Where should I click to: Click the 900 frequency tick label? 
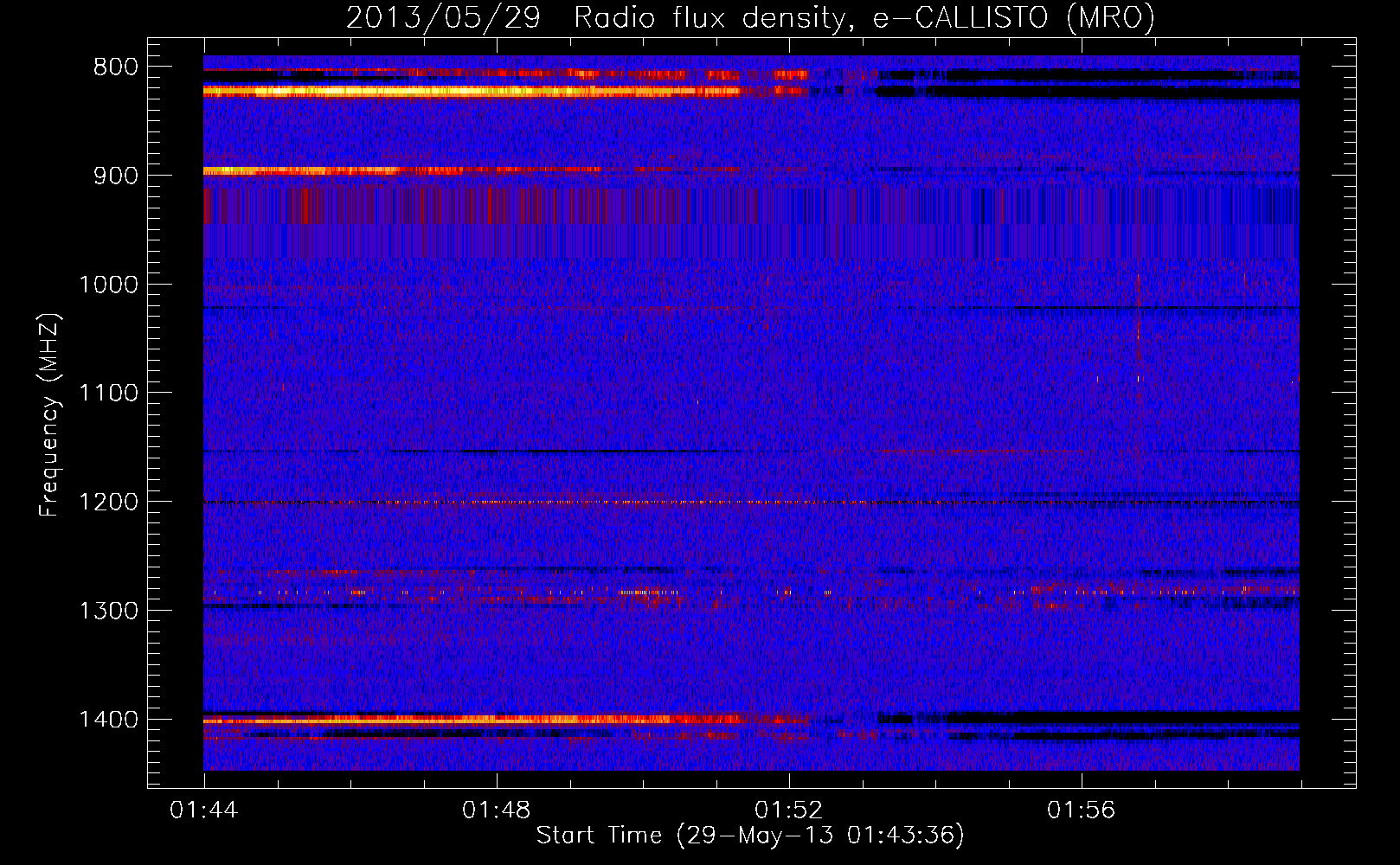click(115, 176)
